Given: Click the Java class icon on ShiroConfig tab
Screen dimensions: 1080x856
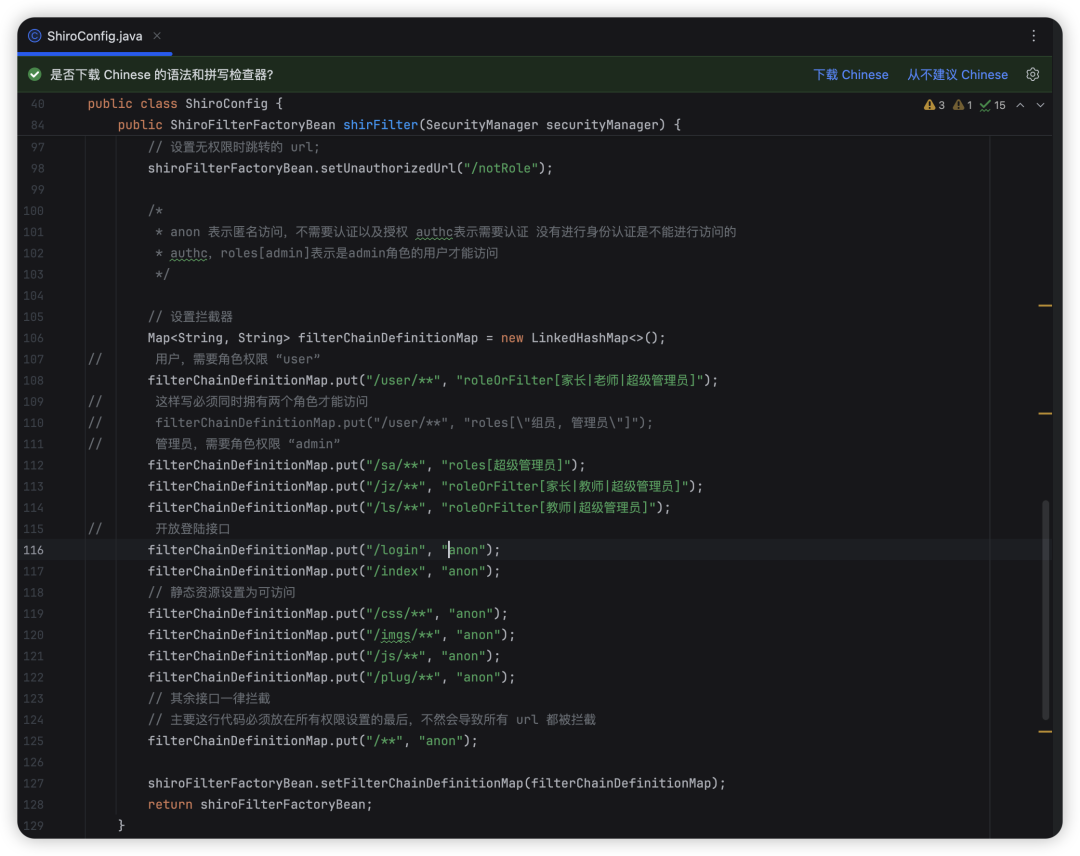Looking at the screenshot, I should tap(35, 36).
